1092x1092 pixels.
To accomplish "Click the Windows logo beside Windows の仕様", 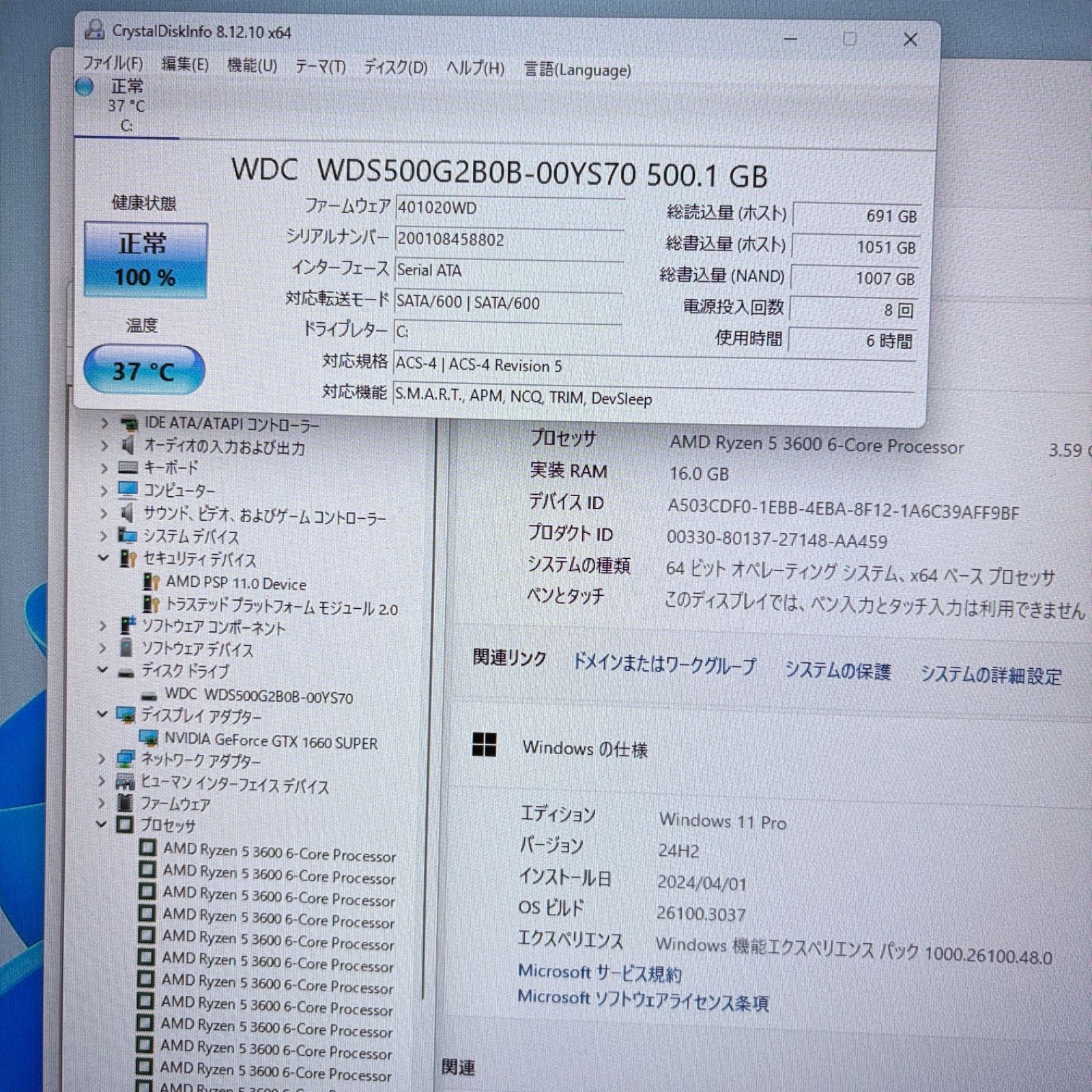I will (x=485, y=745).
